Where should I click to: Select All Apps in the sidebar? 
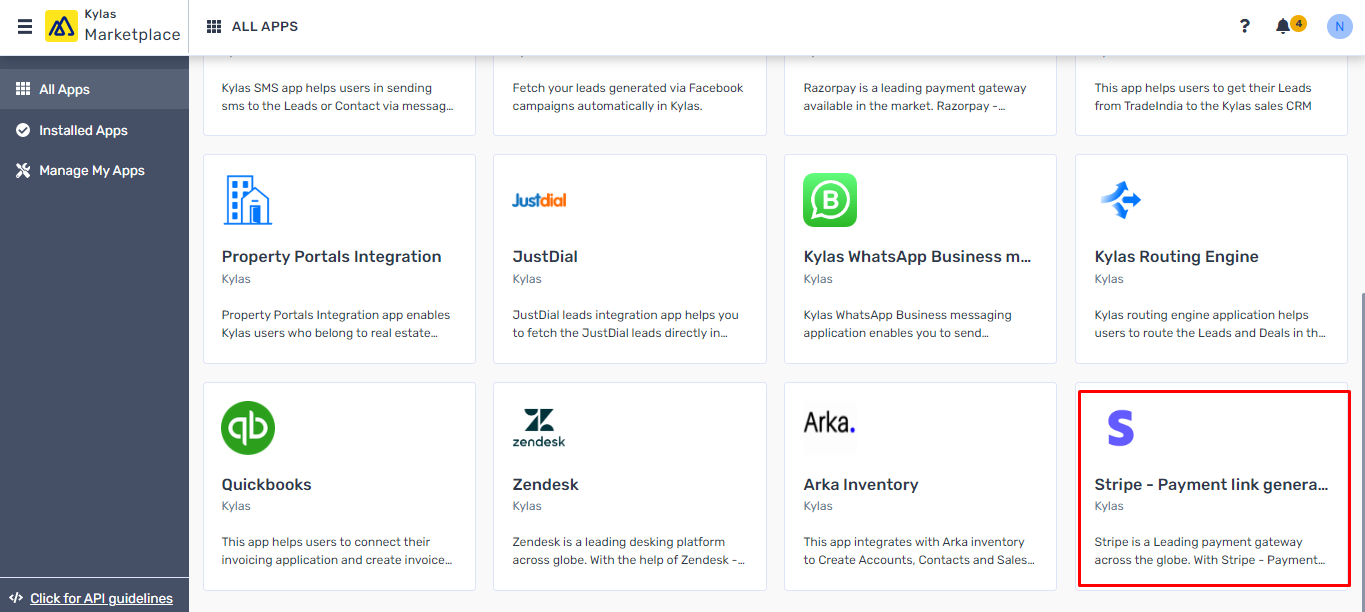pos(94,89)
